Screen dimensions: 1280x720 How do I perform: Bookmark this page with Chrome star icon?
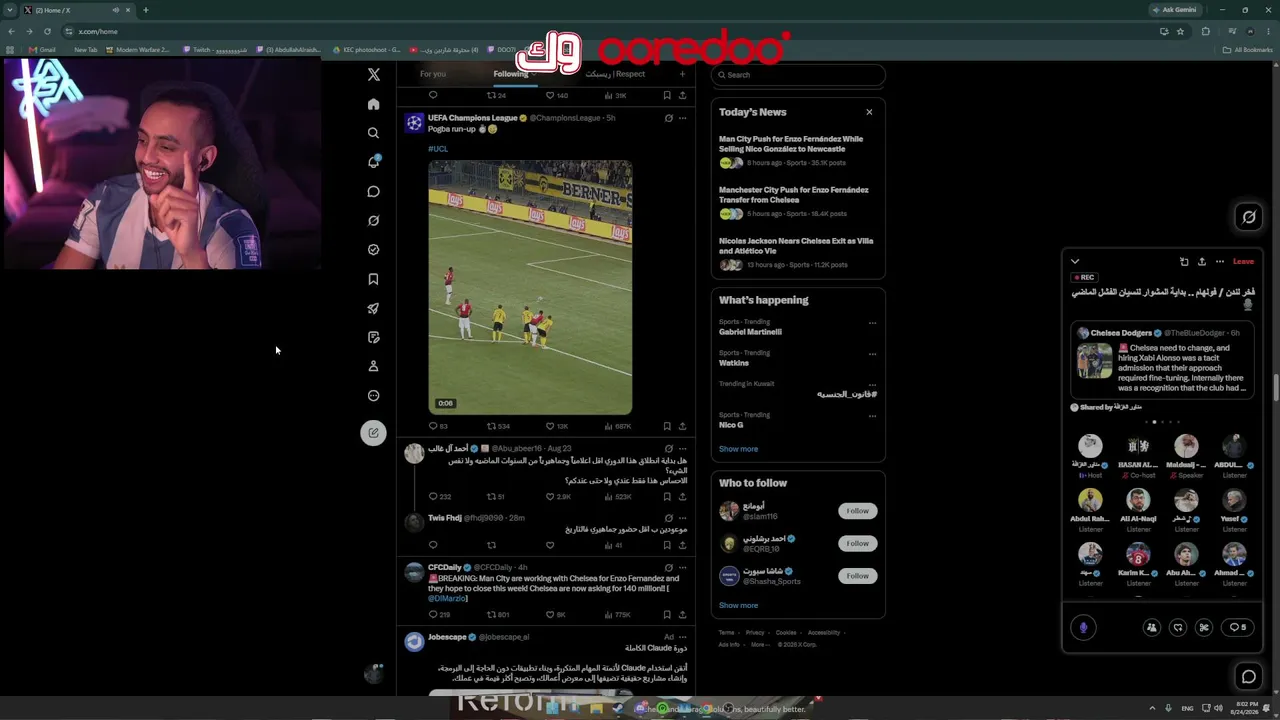[x=1180, y=31]
